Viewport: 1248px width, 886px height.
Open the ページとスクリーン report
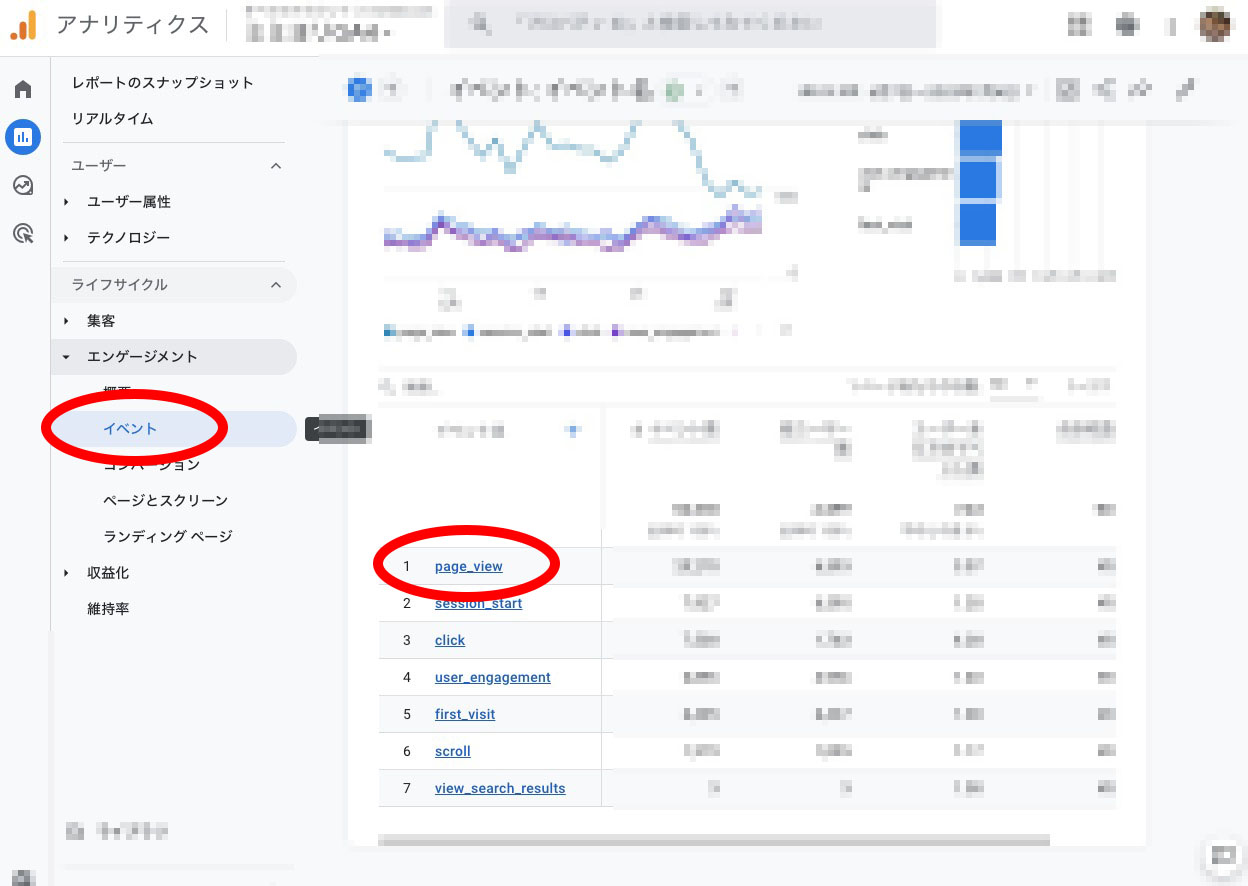coord(166,501)
